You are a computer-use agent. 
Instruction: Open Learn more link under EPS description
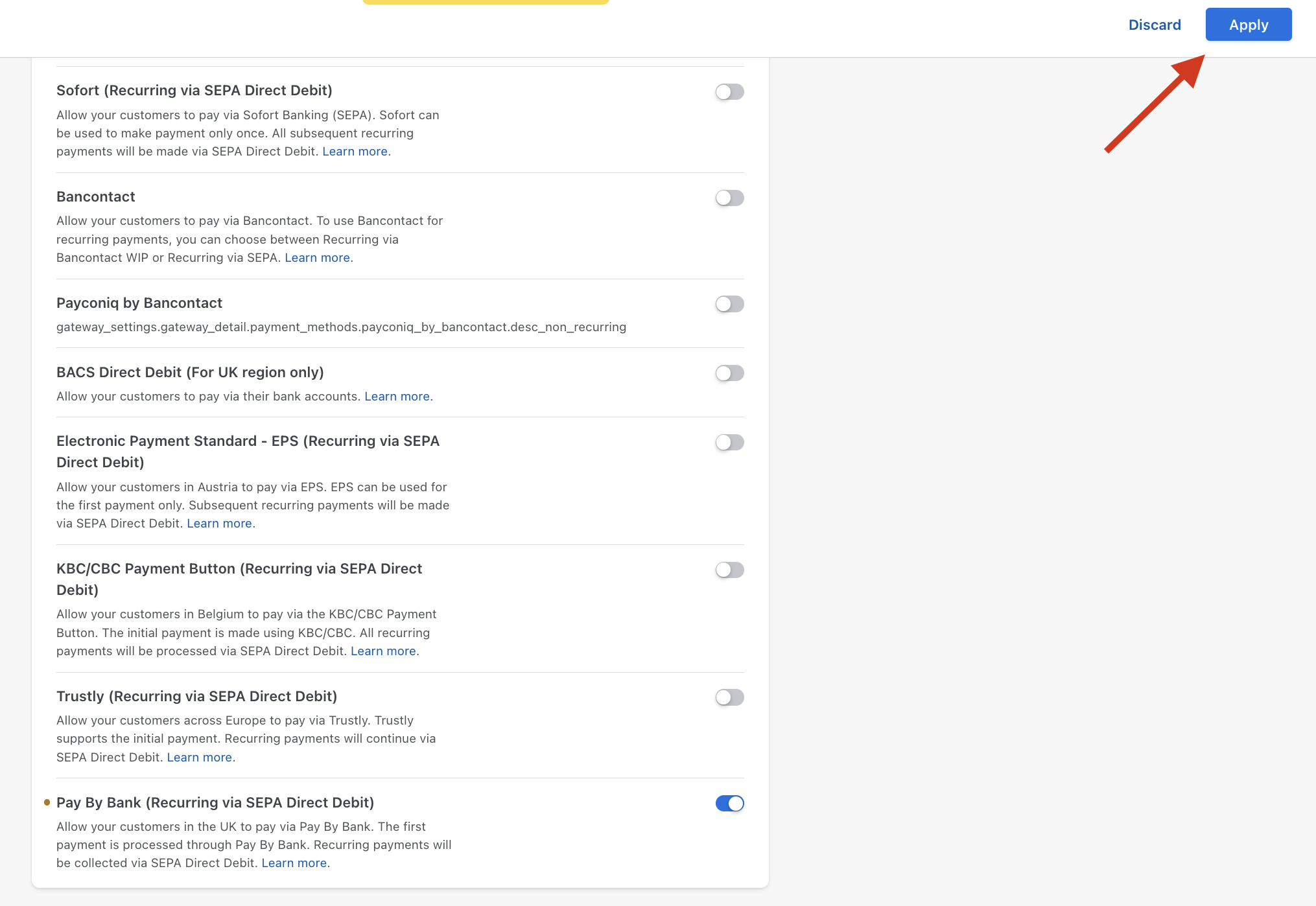click(x=219, y=524)
